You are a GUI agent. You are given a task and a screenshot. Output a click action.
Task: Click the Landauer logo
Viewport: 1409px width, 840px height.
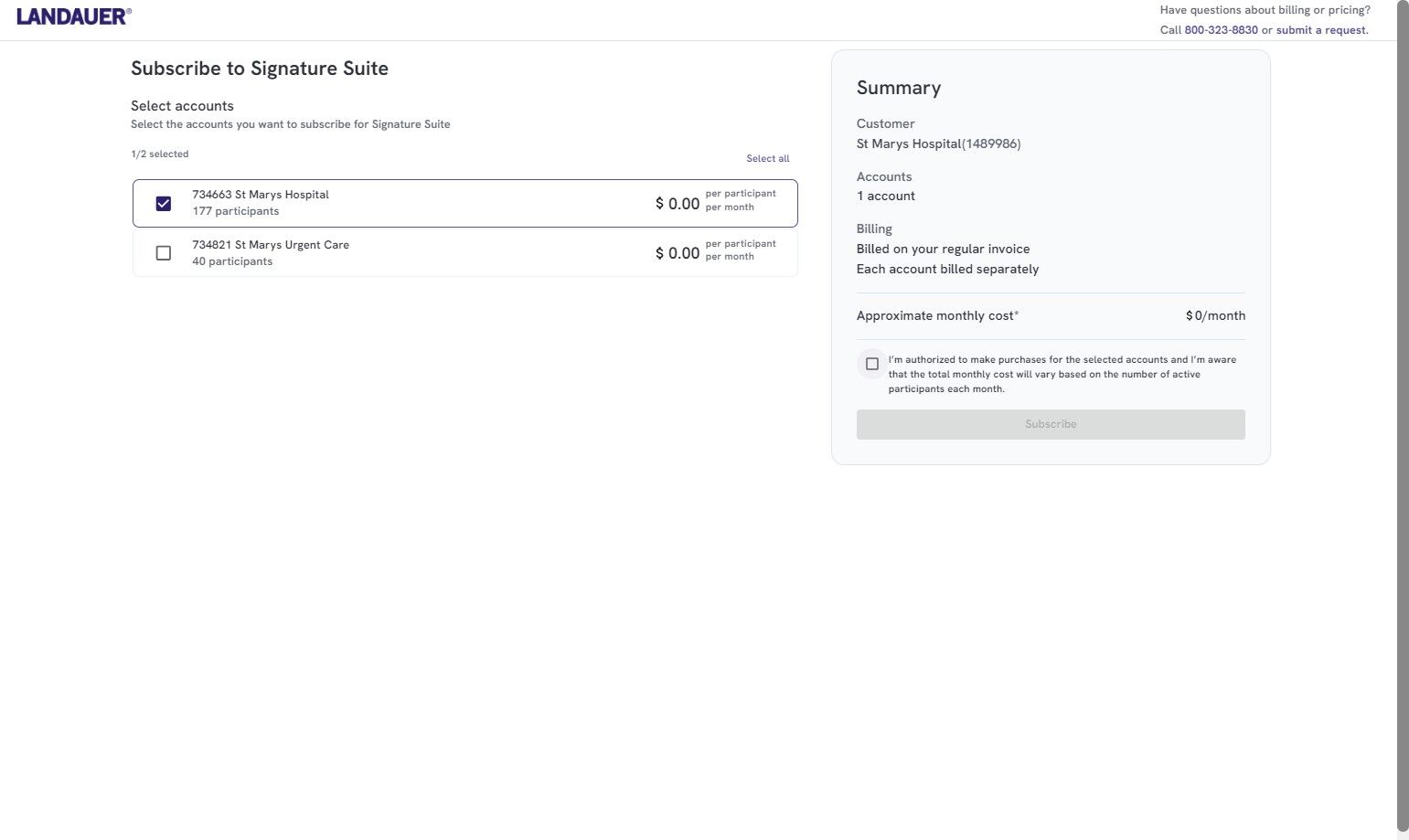tap(73, 16)
